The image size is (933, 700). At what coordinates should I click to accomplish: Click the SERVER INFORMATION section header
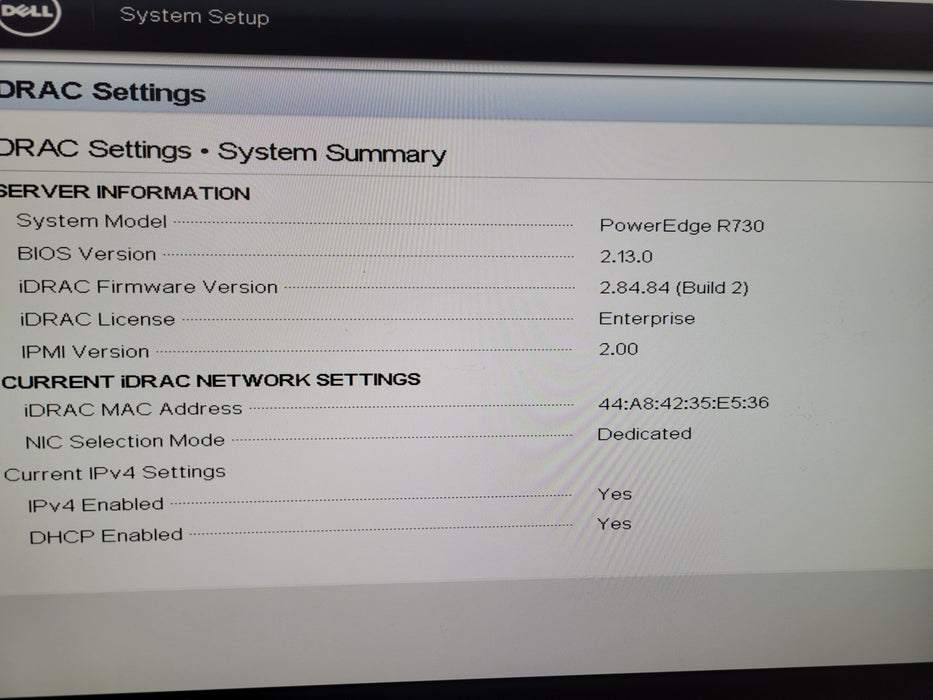(x=124, y=192)
